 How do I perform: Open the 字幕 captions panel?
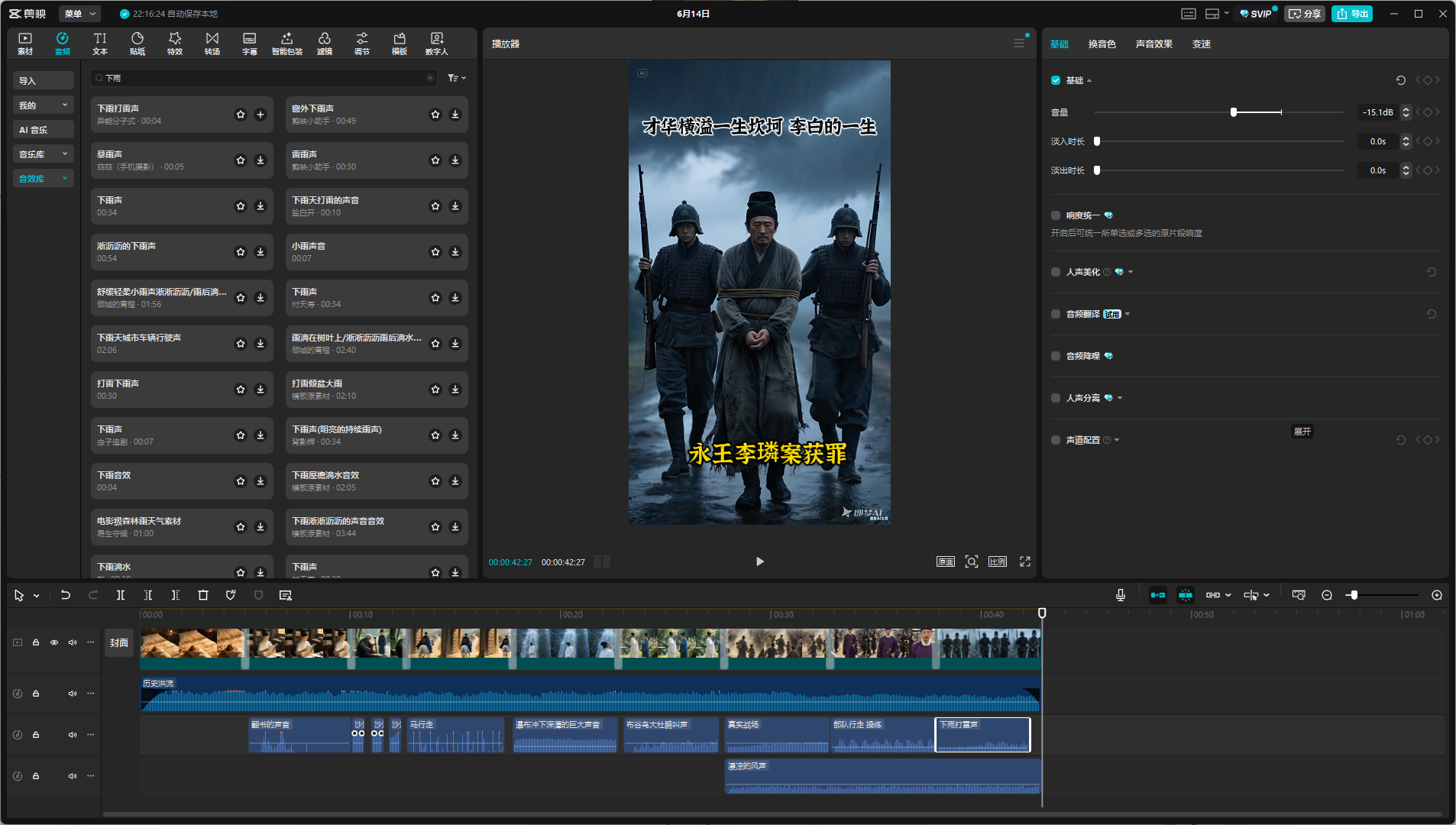click(x=250, y=44)
